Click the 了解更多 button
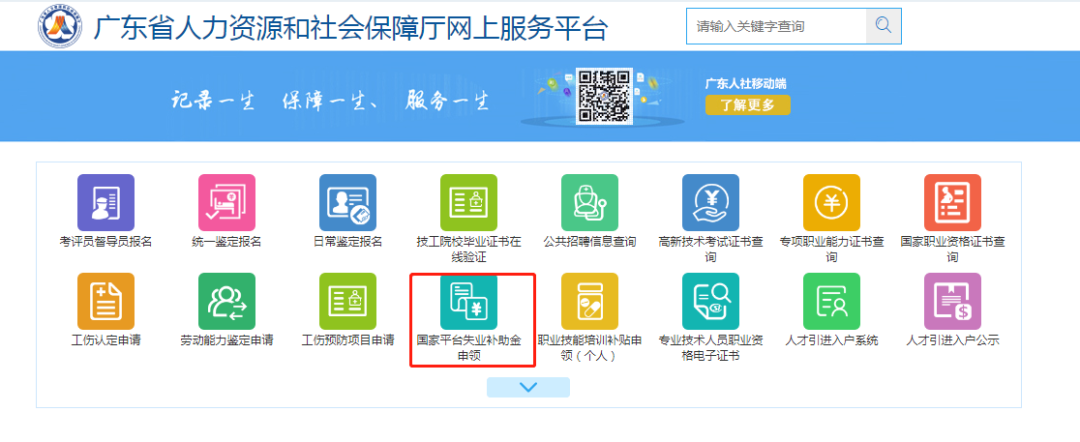Image resolution: width=1080 pixels, height=442 pixels. pos(747,105)
